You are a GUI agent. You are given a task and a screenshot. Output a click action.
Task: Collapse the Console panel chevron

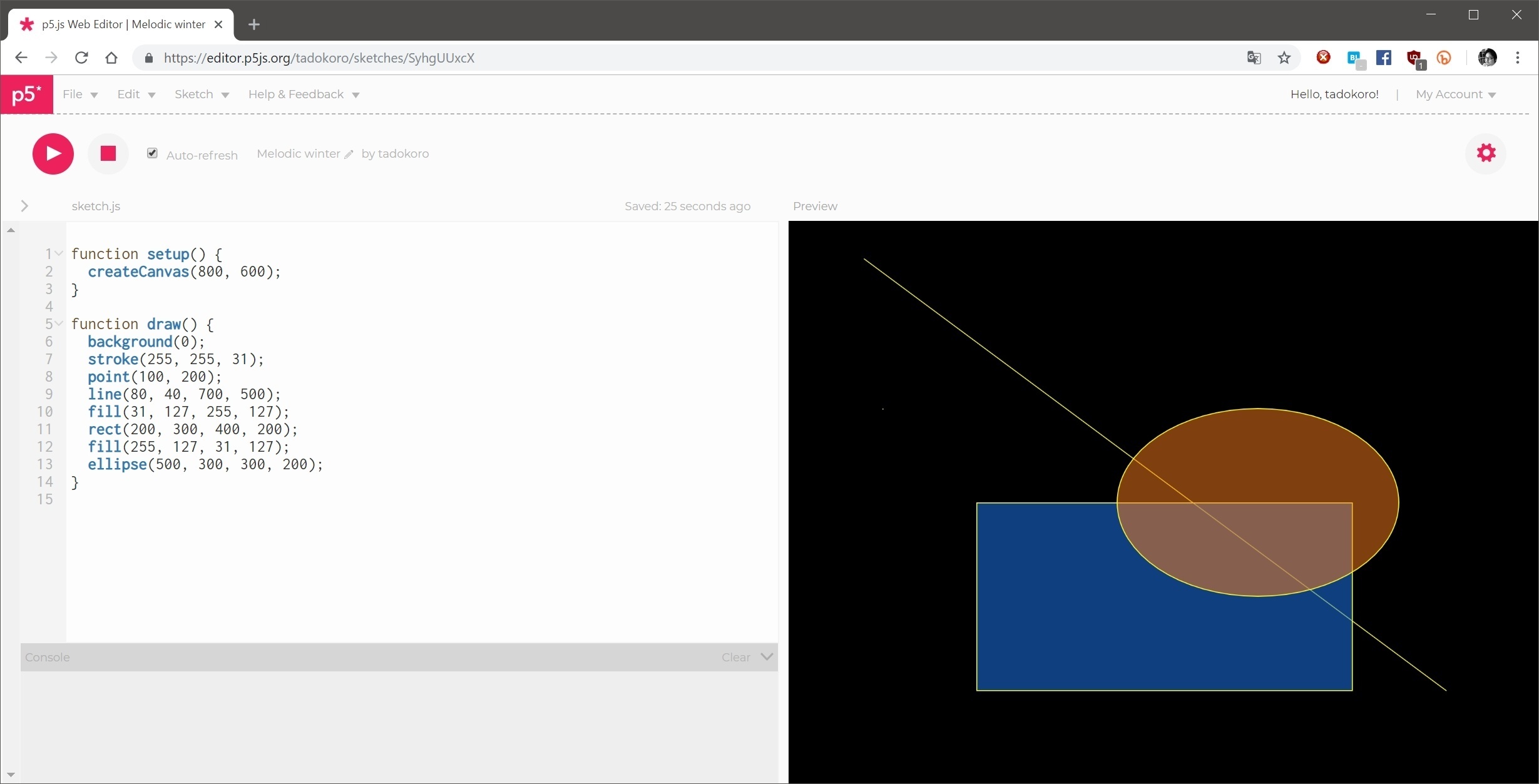pos(767,657)
